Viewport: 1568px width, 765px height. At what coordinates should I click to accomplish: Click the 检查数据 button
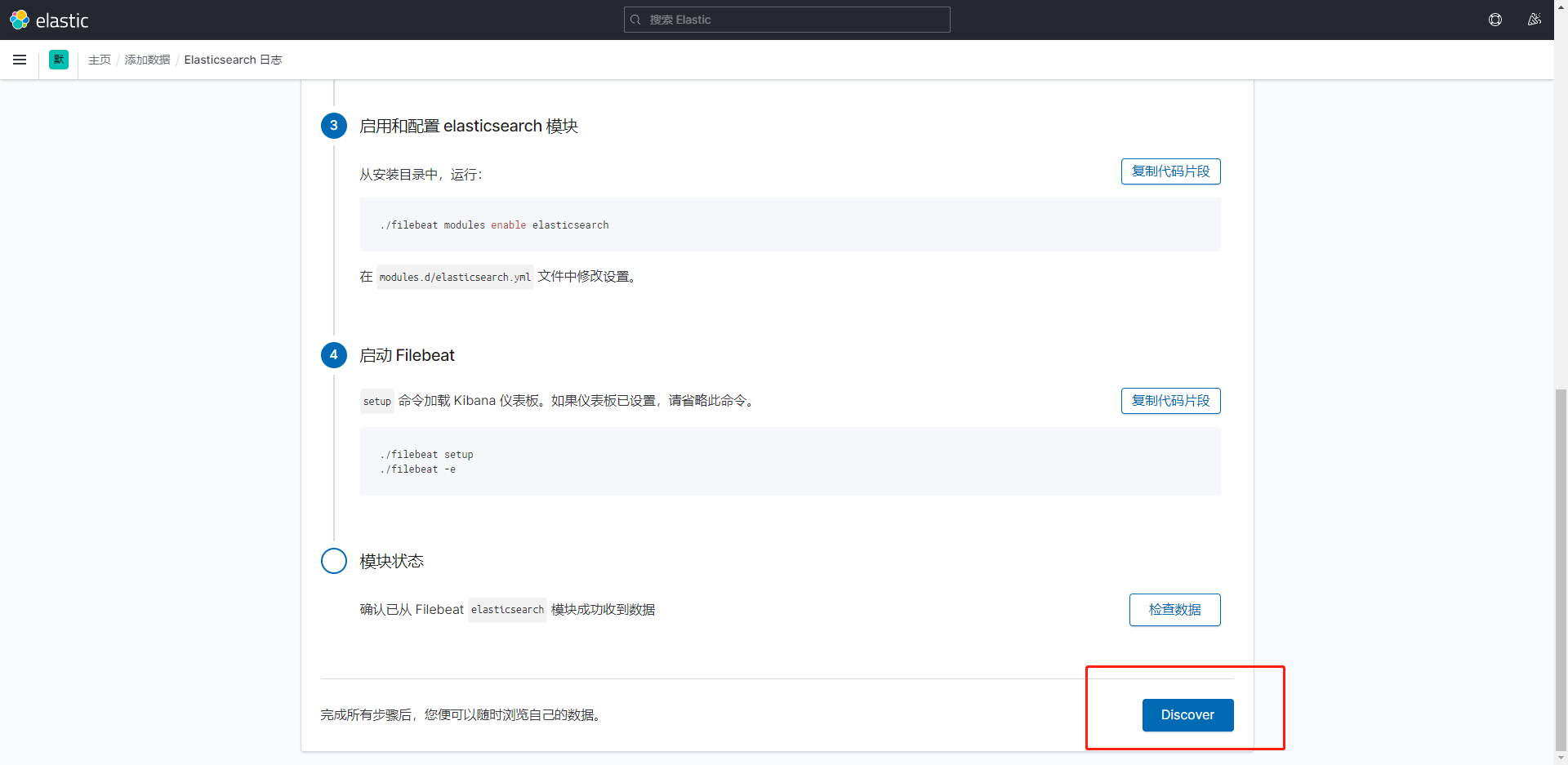point(1174,610)
